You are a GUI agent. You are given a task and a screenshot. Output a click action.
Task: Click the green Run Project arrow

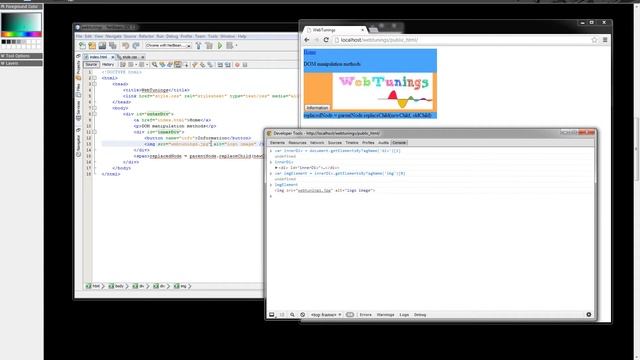tap(220, 46)
